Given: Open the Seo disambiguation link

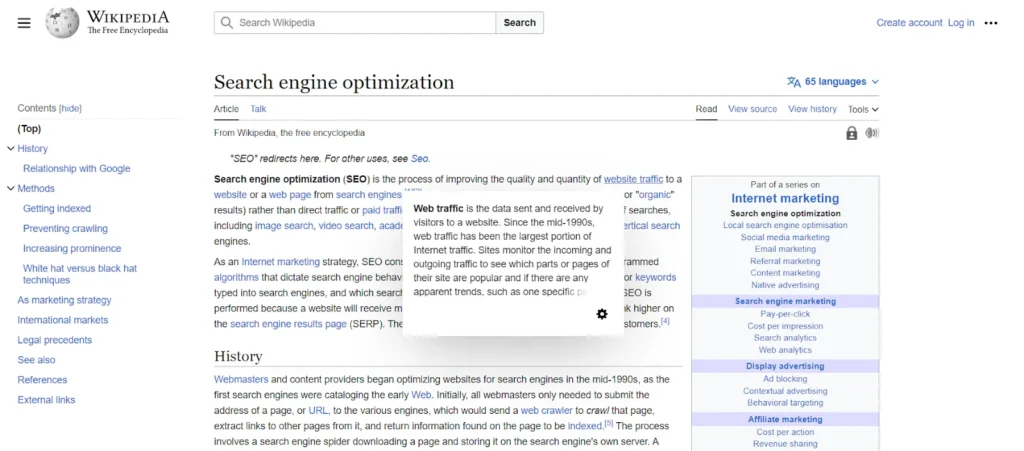Looking at the screenshot, I should [x=419, y=159].
